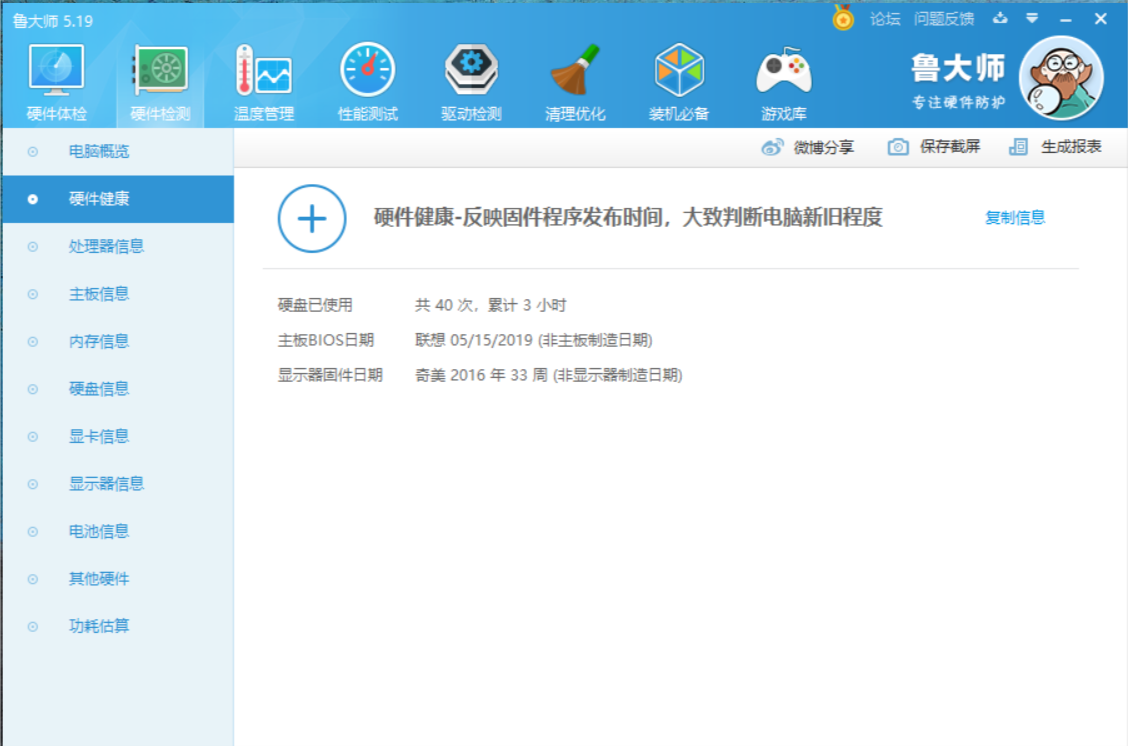The height and width of the screenshot is (746, 1128).
Task: Click the report icon for 生成报表
Action: pos(1018,147)
